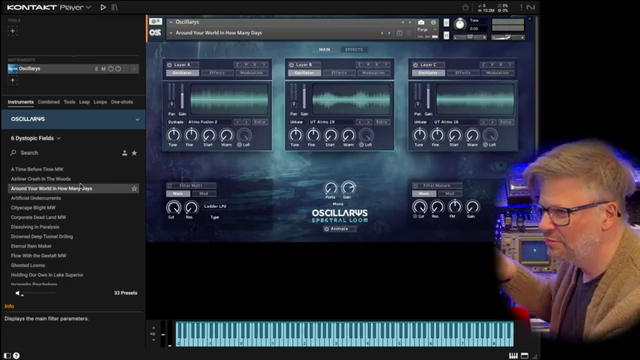Go to previous snapshot arrow
The height and width of the screenshot is (360, 640).
[x=382, y=33]
